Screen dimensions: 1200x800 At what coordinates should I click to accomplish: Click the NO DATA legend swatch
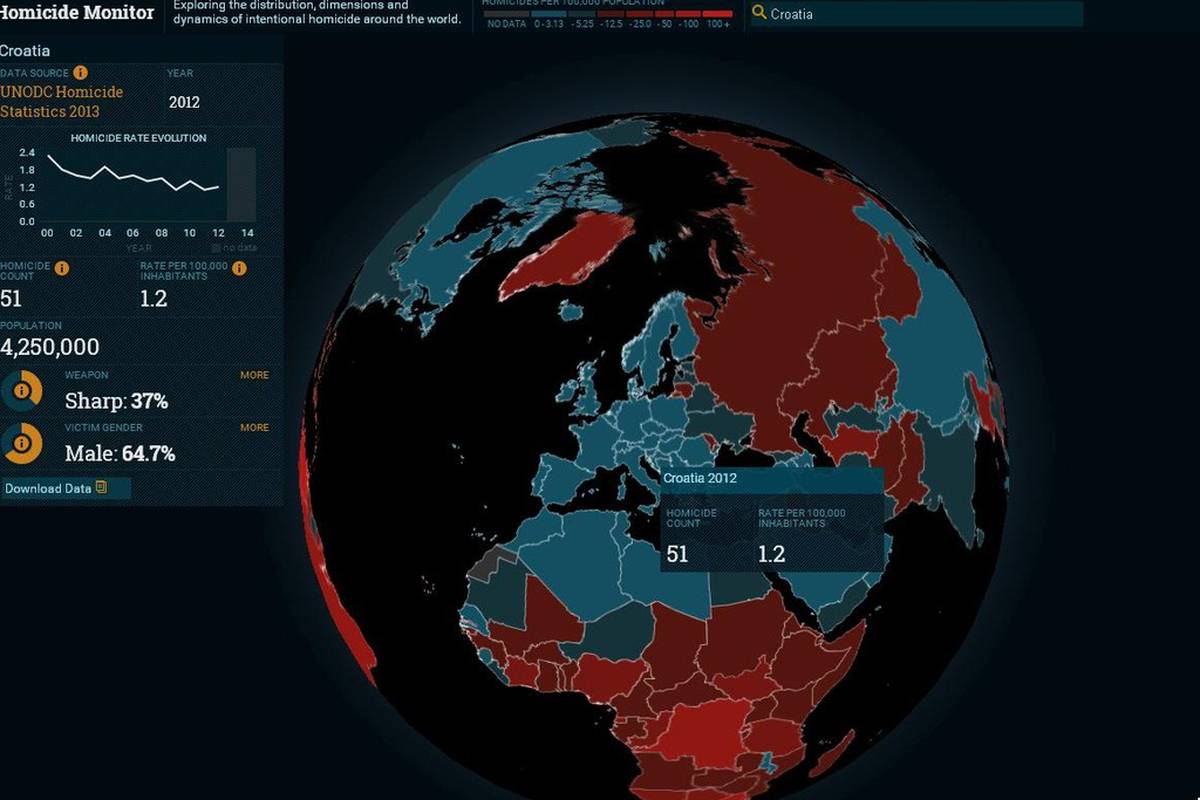point(506,14)
